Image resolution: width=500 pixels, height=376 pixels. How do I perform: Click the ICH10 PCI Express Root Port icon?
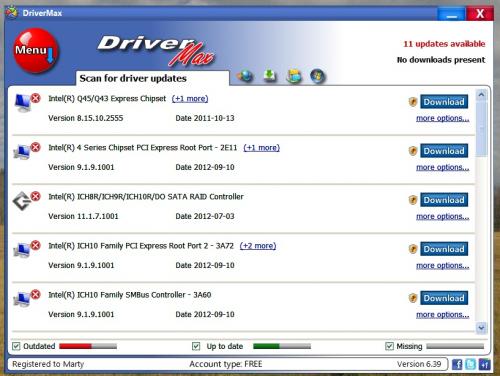coord(22,250)
